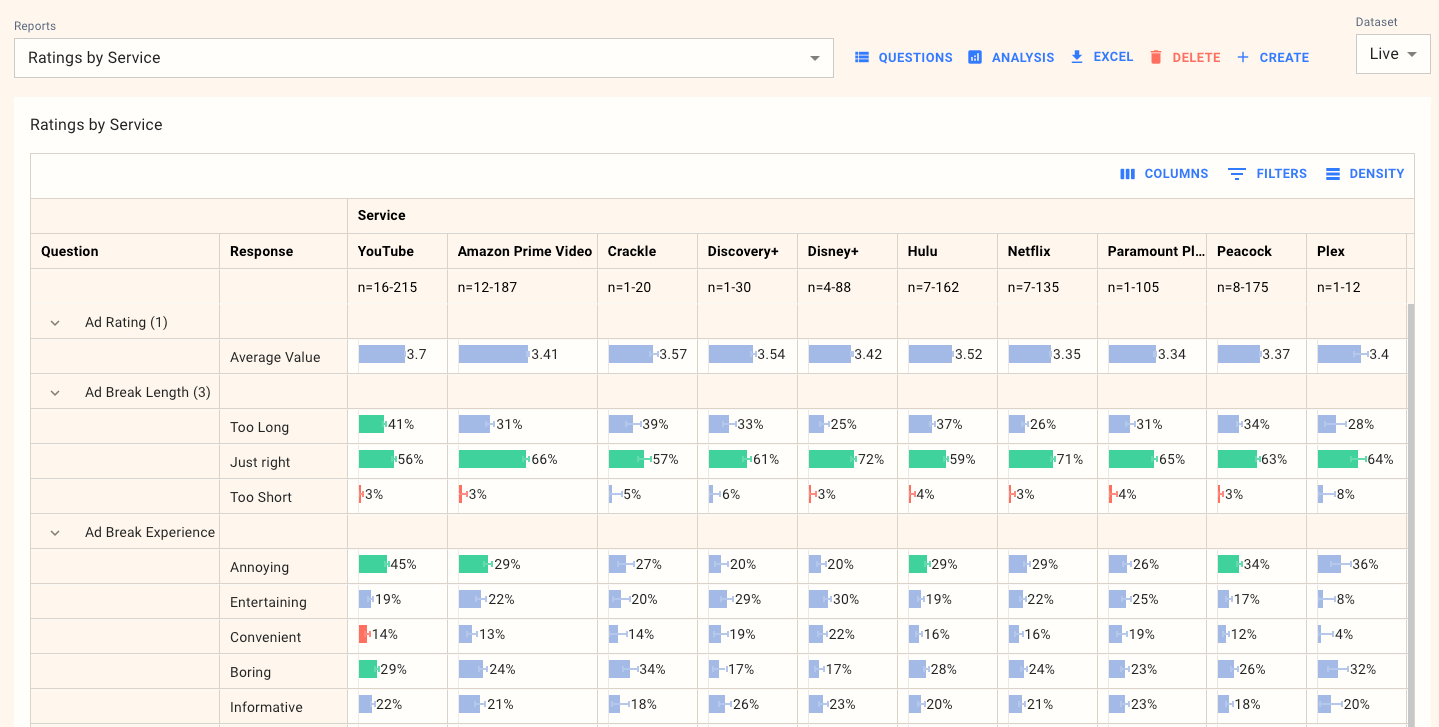
Task: Click the Just right bar for Disney+
Action: coord(830,459)
